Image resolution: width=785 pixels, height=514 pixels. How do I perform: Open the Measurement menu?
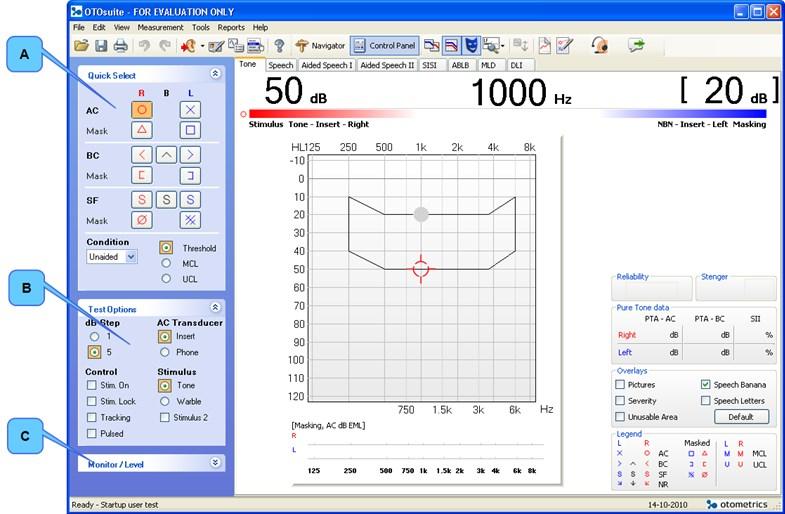coord(160,28)
